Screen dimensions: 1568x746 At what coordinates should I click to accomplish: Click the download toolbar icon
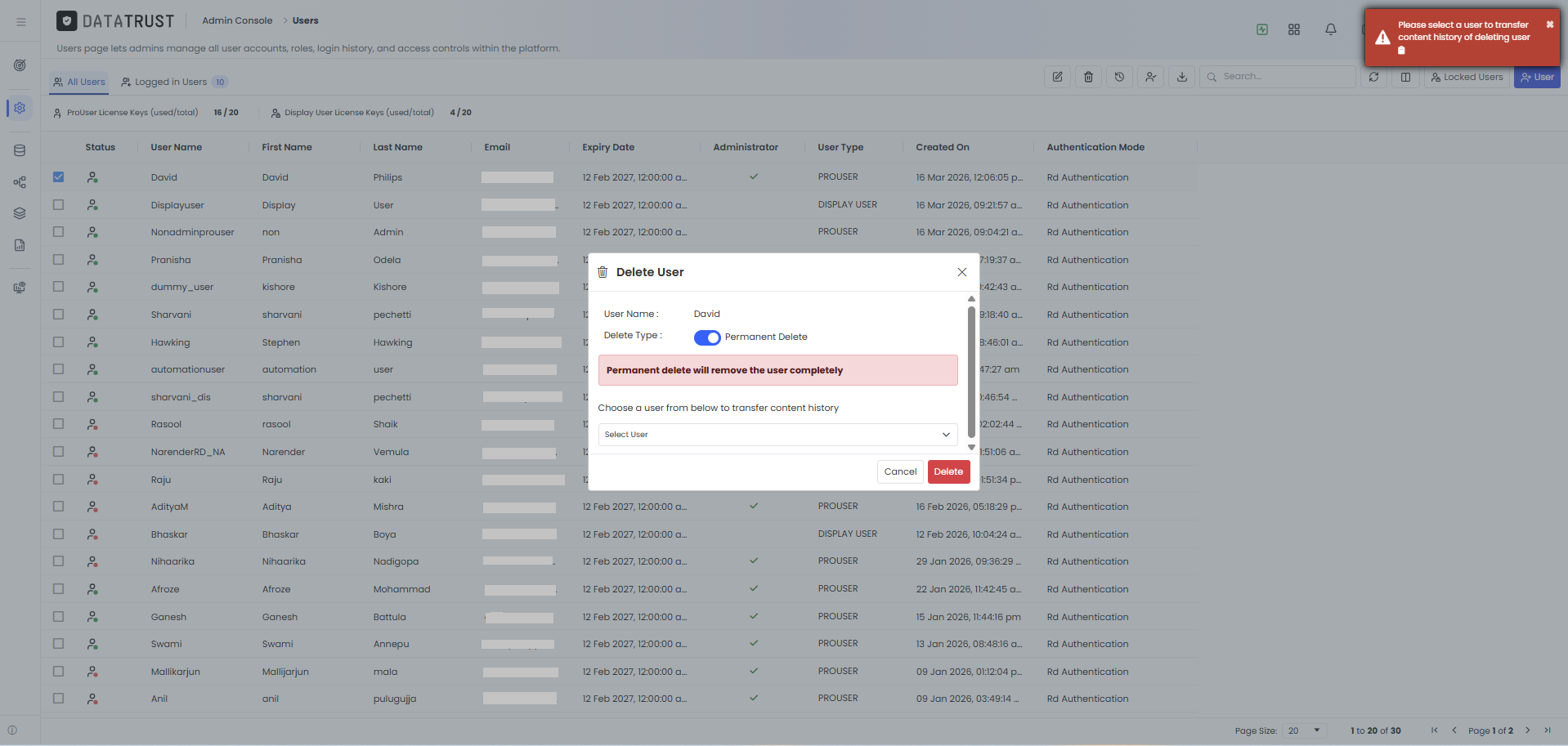pos(1181,77)
